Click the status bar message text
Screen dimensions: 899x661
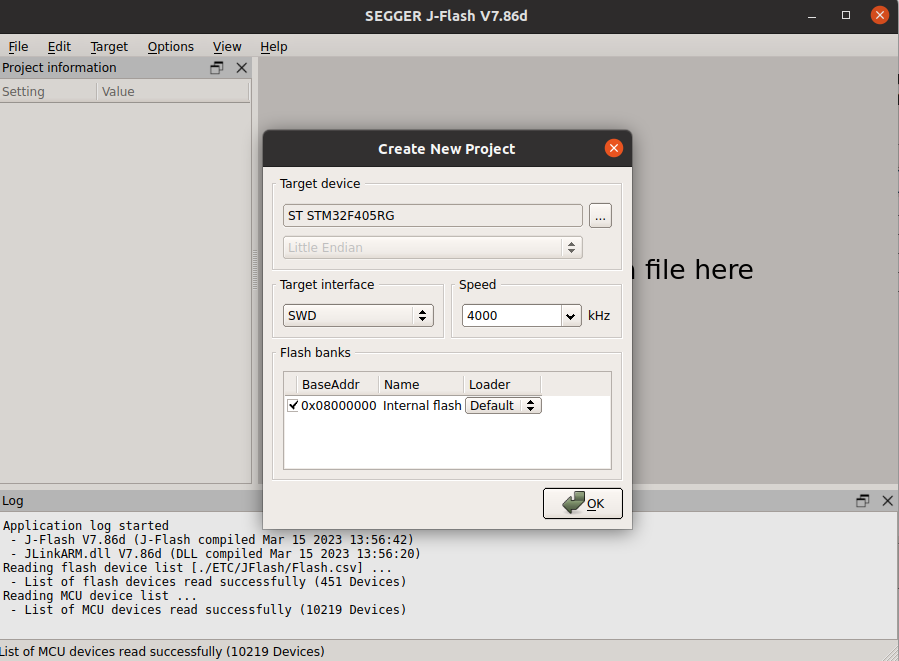pyautogui.click(x=162, y=652)
